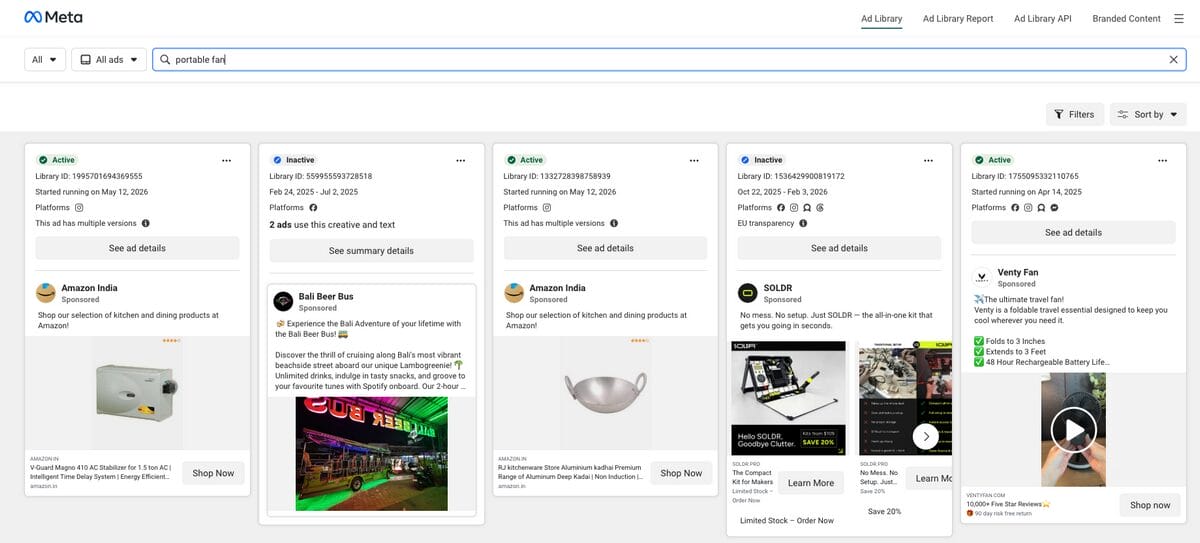Click the Audience Network icon on the SOLDR card
Image resolution: width=1200 pixels, height=543 pixels.
807,207
